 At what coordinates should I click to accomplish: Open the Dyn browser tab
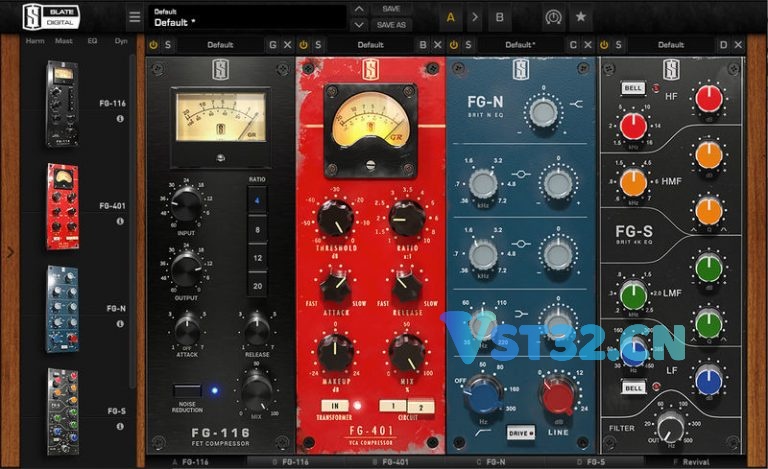[121, 41]
